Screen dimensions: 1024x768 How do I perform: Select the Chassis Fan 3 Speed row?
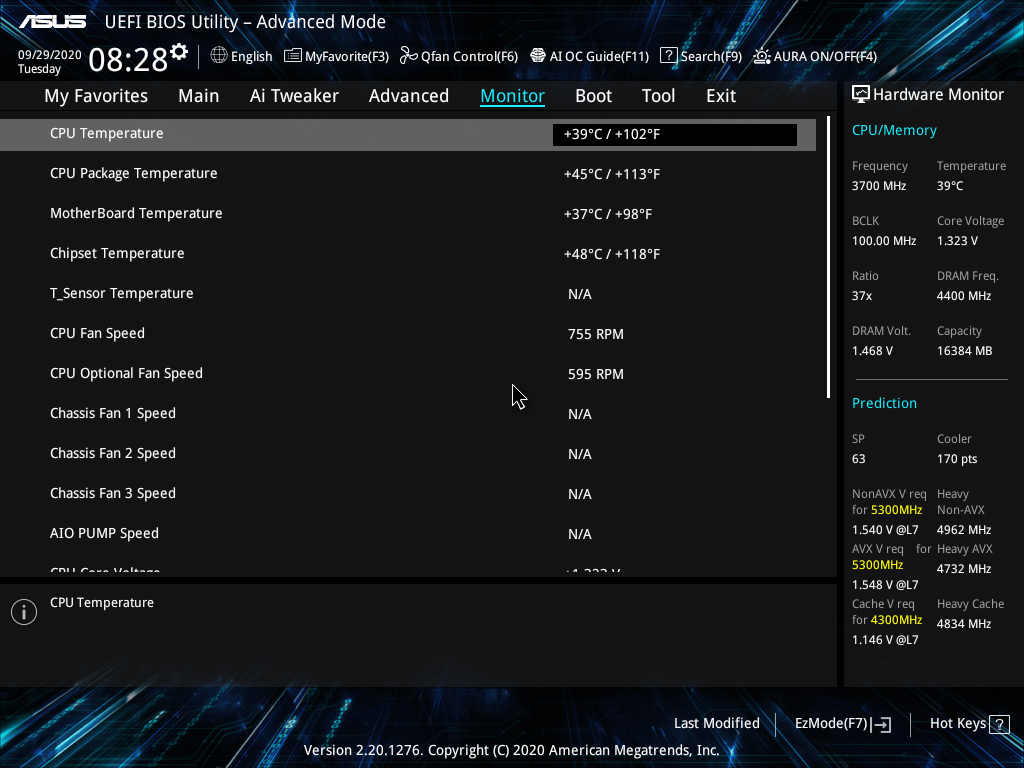(408, 494)
